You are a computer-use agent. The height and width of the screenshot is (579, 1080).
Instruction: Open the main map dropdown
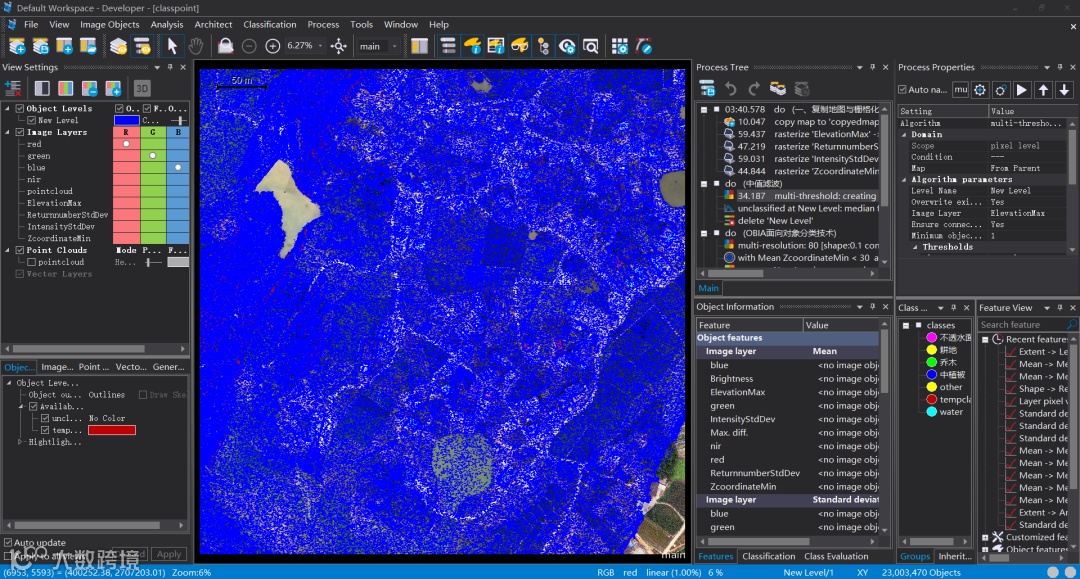coord(395,46)
